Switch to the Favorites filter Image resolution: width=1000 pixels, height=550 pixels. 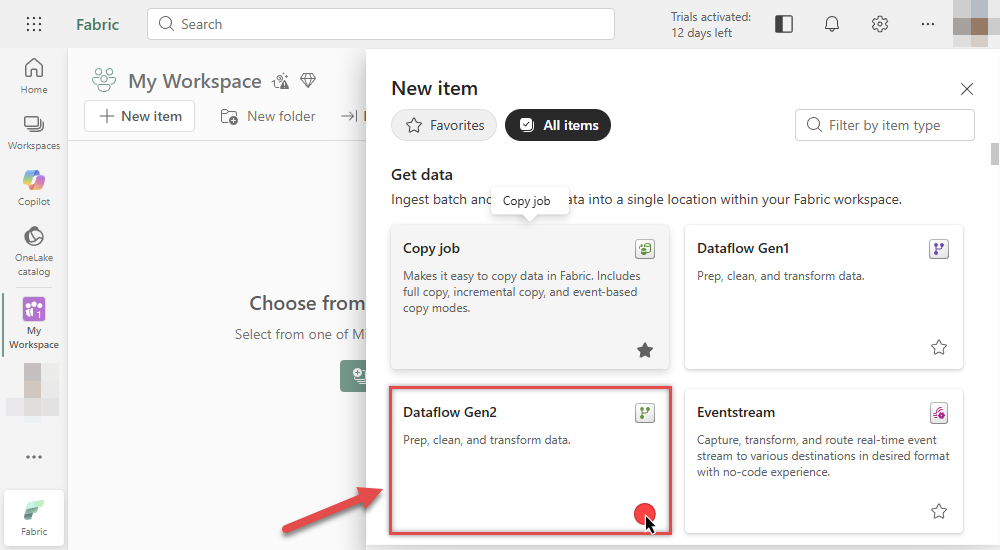coord(444,125)
